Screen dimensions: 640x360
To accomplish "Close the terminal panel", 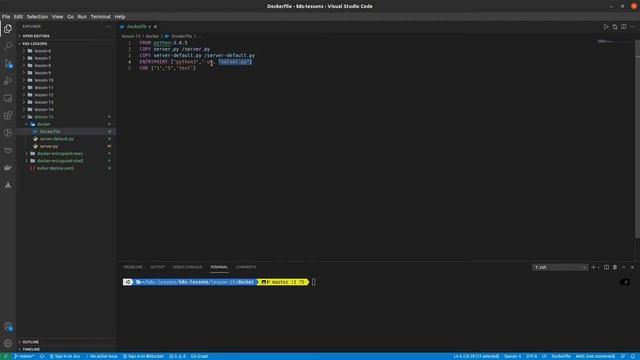I will pos(632,267).
